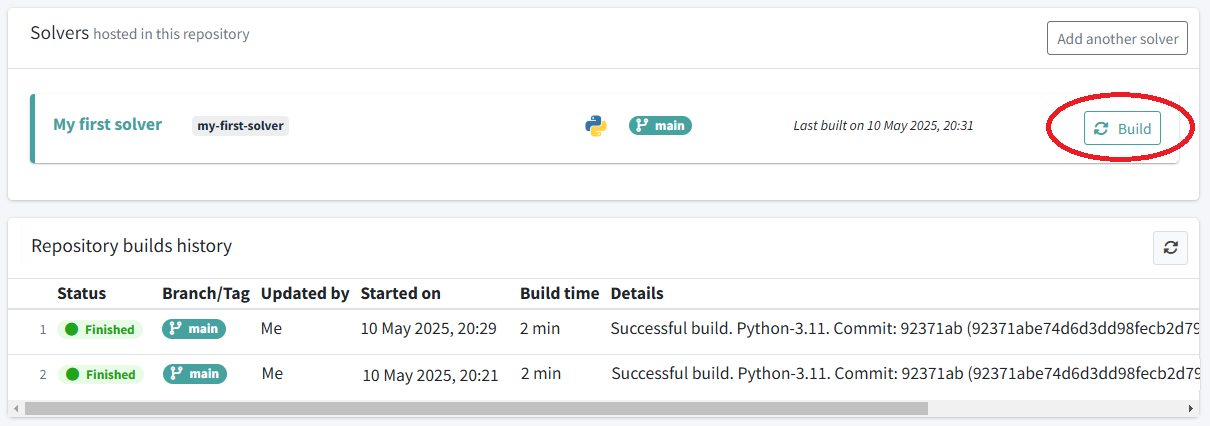Click the Updated by column header
1210x426 pixels.
coord(305,293)
